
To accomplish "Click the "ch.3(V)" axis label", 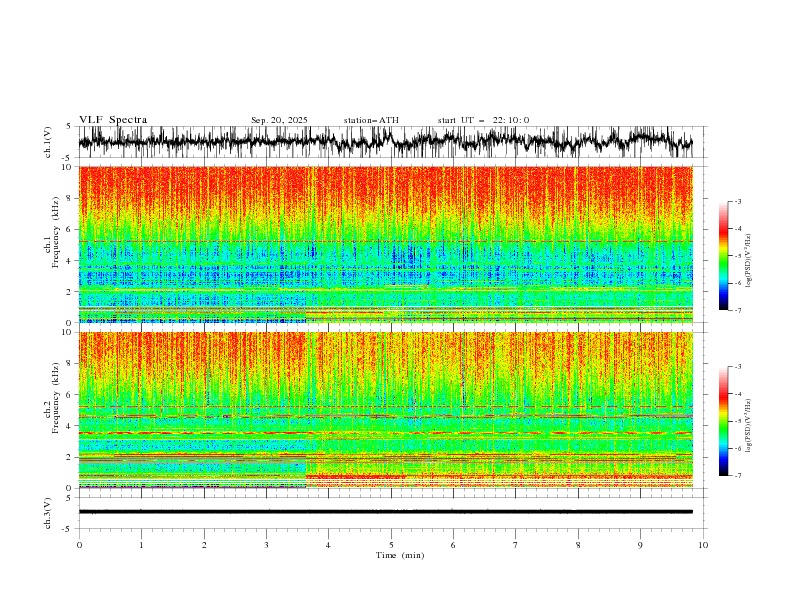I will [x=48, y=513].
